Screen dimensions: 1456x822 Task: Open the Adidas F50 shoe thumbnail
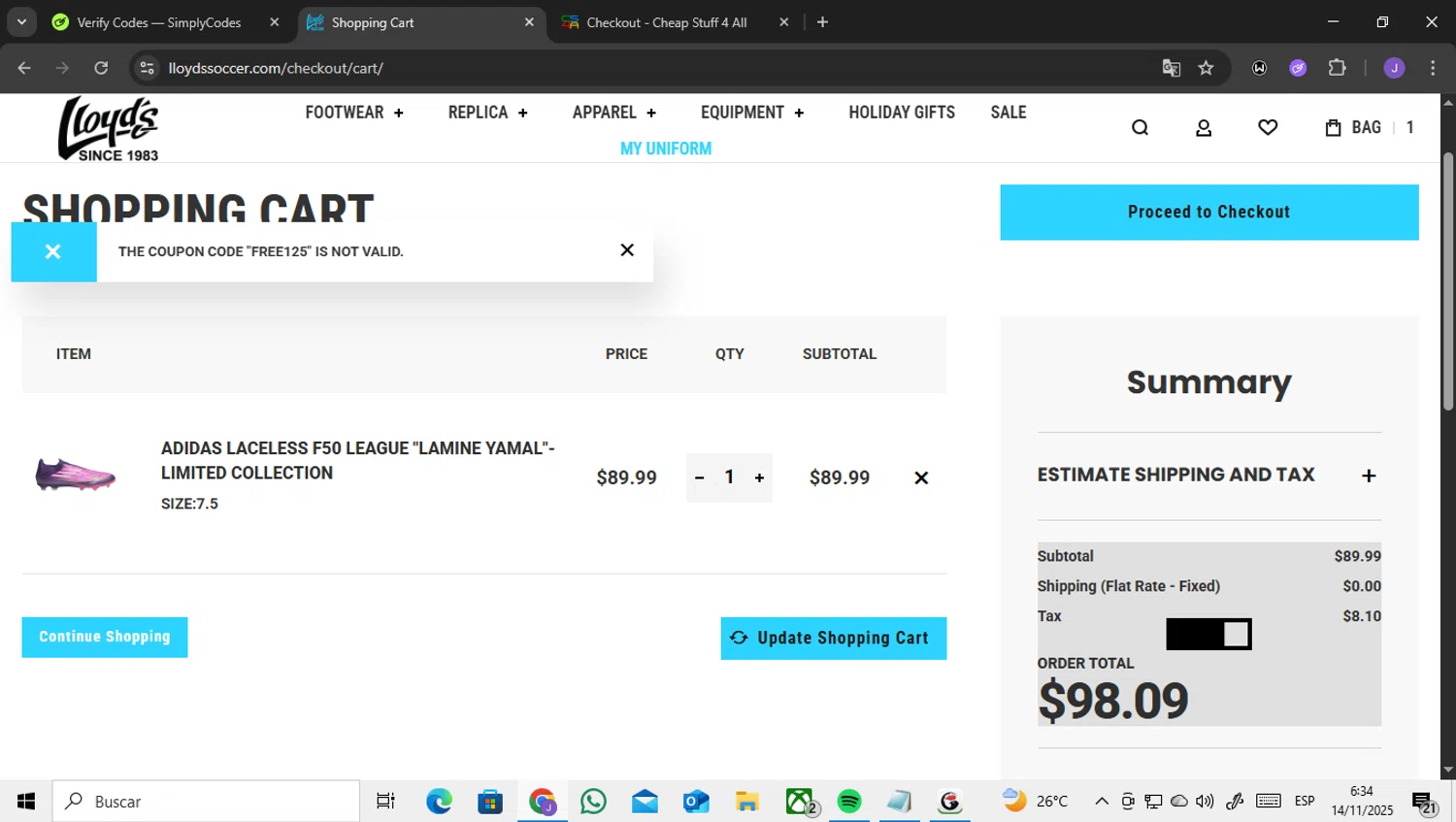pyautogui.click(x=76, y=475)
